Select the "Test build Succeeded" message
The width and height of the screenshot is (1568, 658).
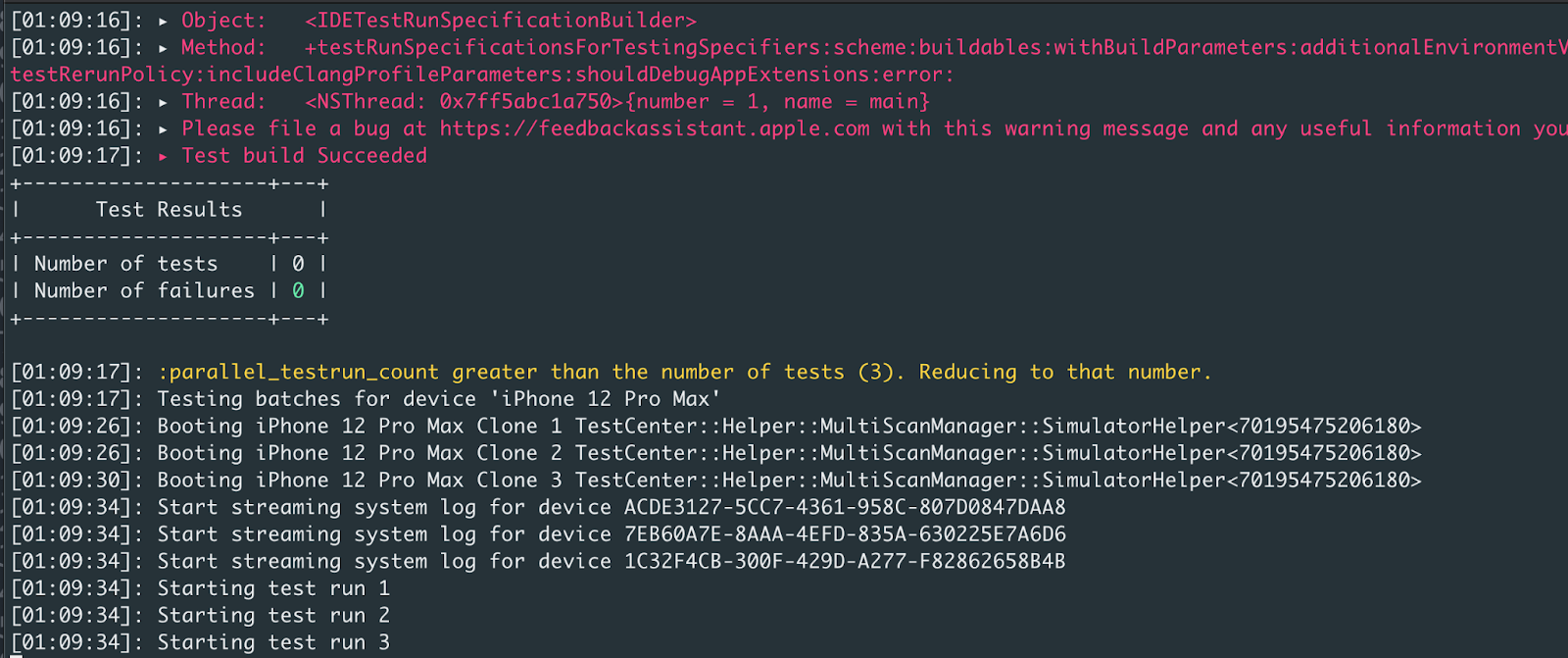[304, 156]
